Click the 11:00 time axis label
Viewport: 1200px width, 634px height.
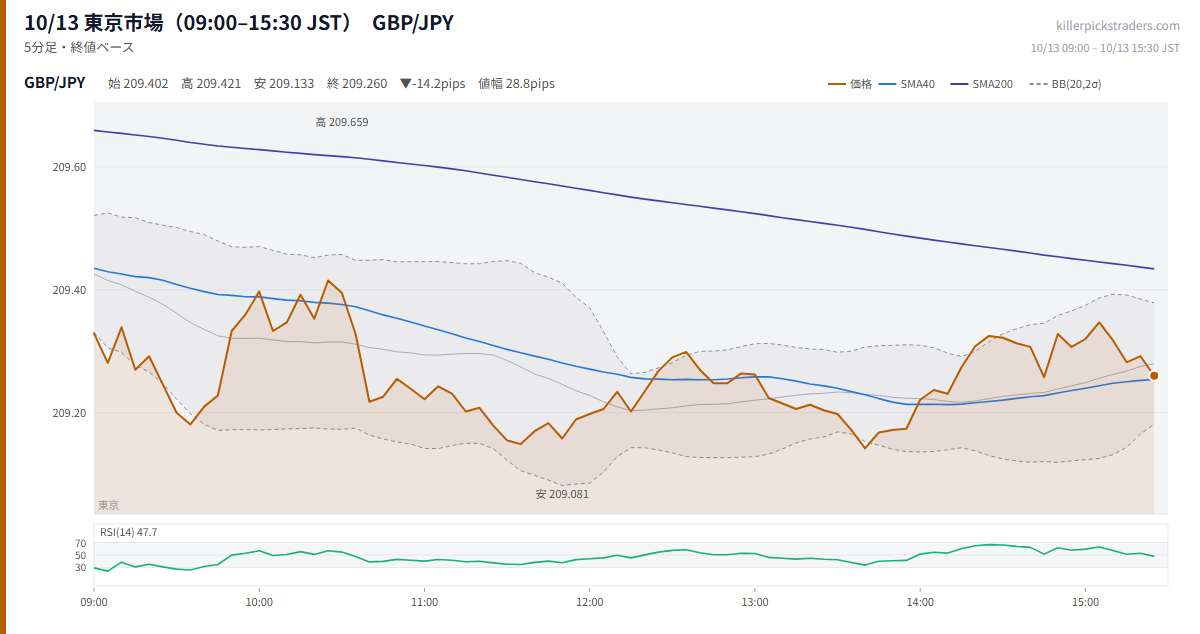(x=424, y=602)
